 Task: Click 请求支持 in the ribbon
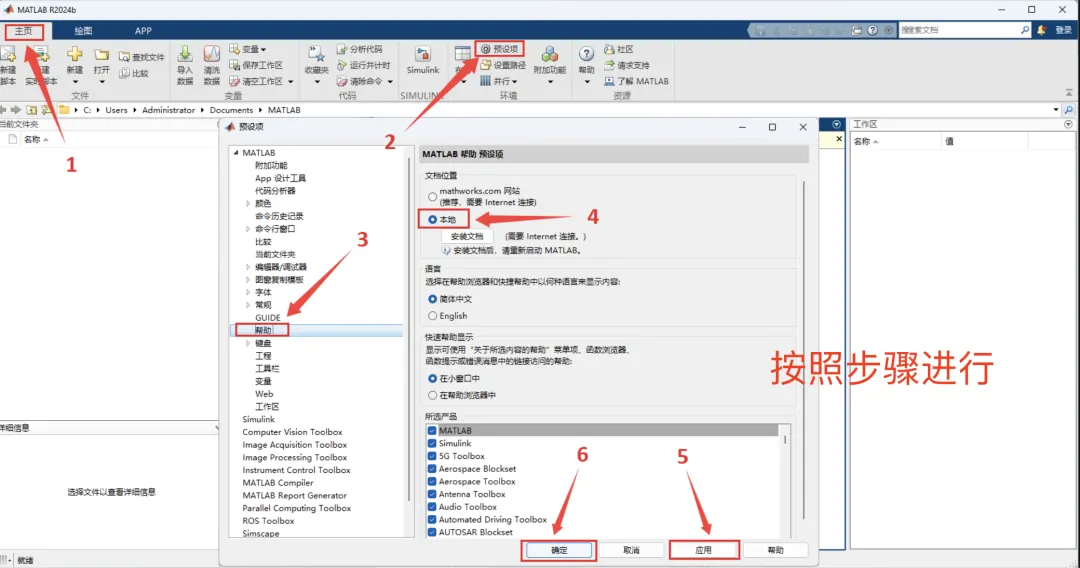pyautogui.click(x=627, y=65)
